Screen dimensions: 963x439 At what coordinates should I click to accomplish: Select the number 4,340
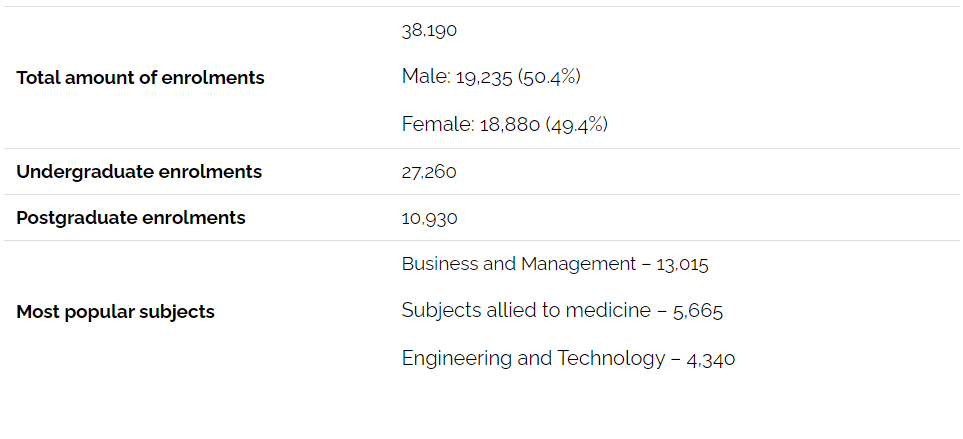pos(711,358)
